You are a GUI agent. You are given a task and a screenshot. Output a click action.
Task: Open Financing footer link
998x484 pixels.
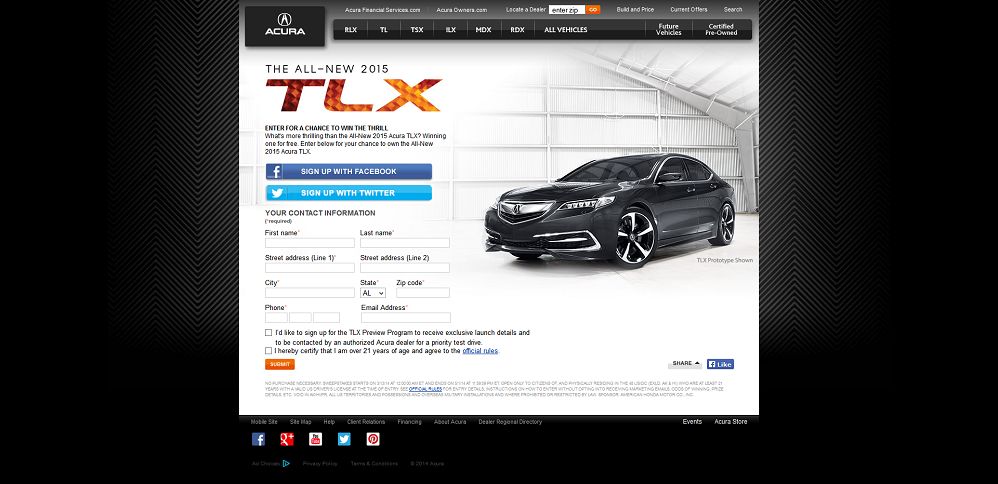click(409, 422)
